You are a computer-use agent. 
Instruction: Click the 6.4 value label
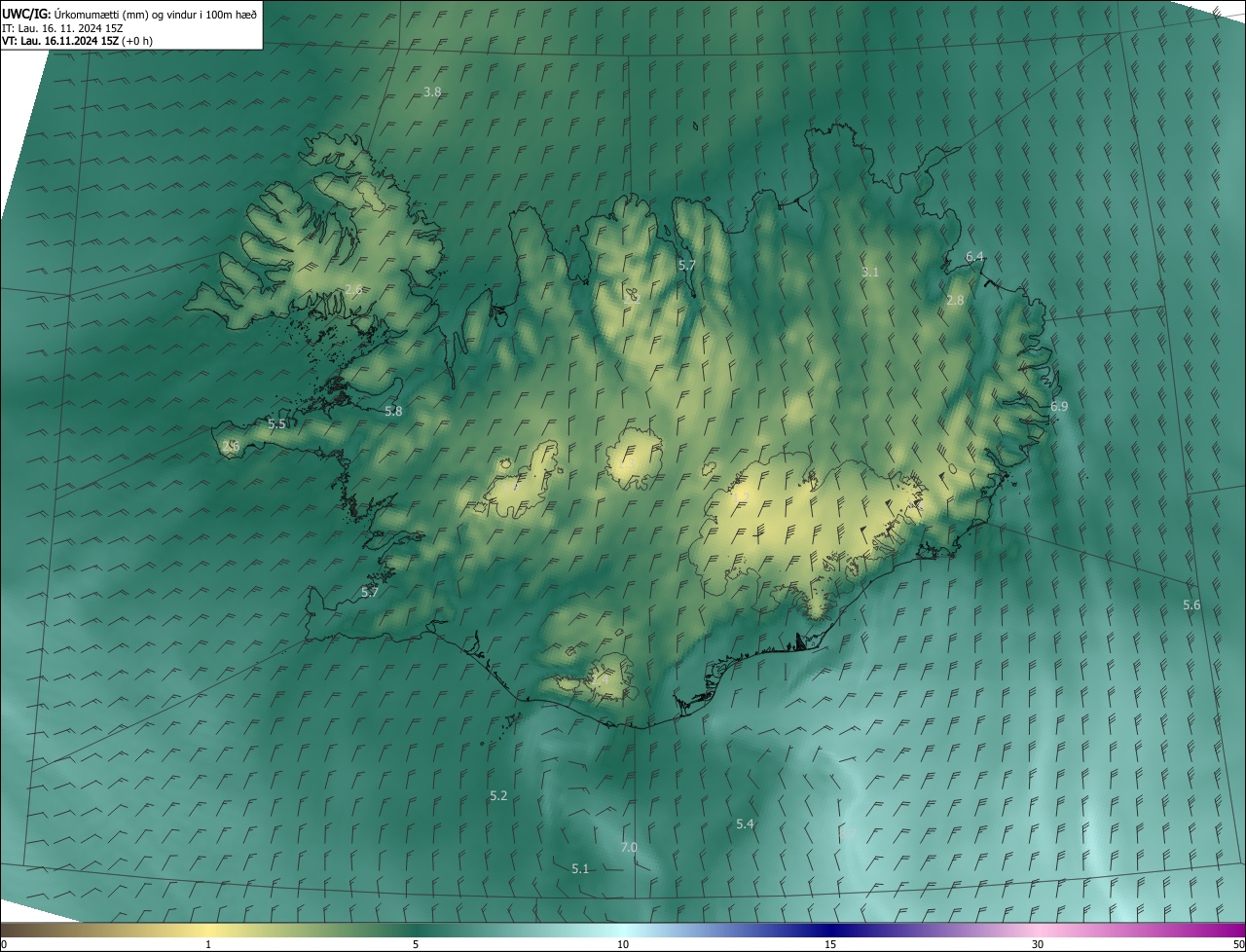pyautogui.click(x=974, y=256)
